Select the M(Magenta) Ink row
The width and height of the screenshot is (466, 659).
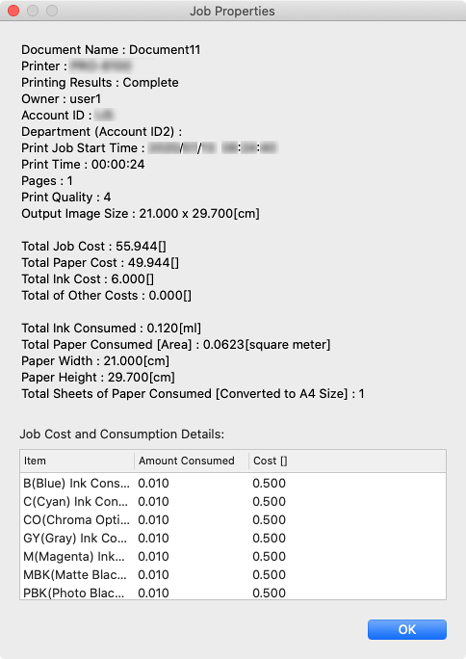tap(233, 556)
